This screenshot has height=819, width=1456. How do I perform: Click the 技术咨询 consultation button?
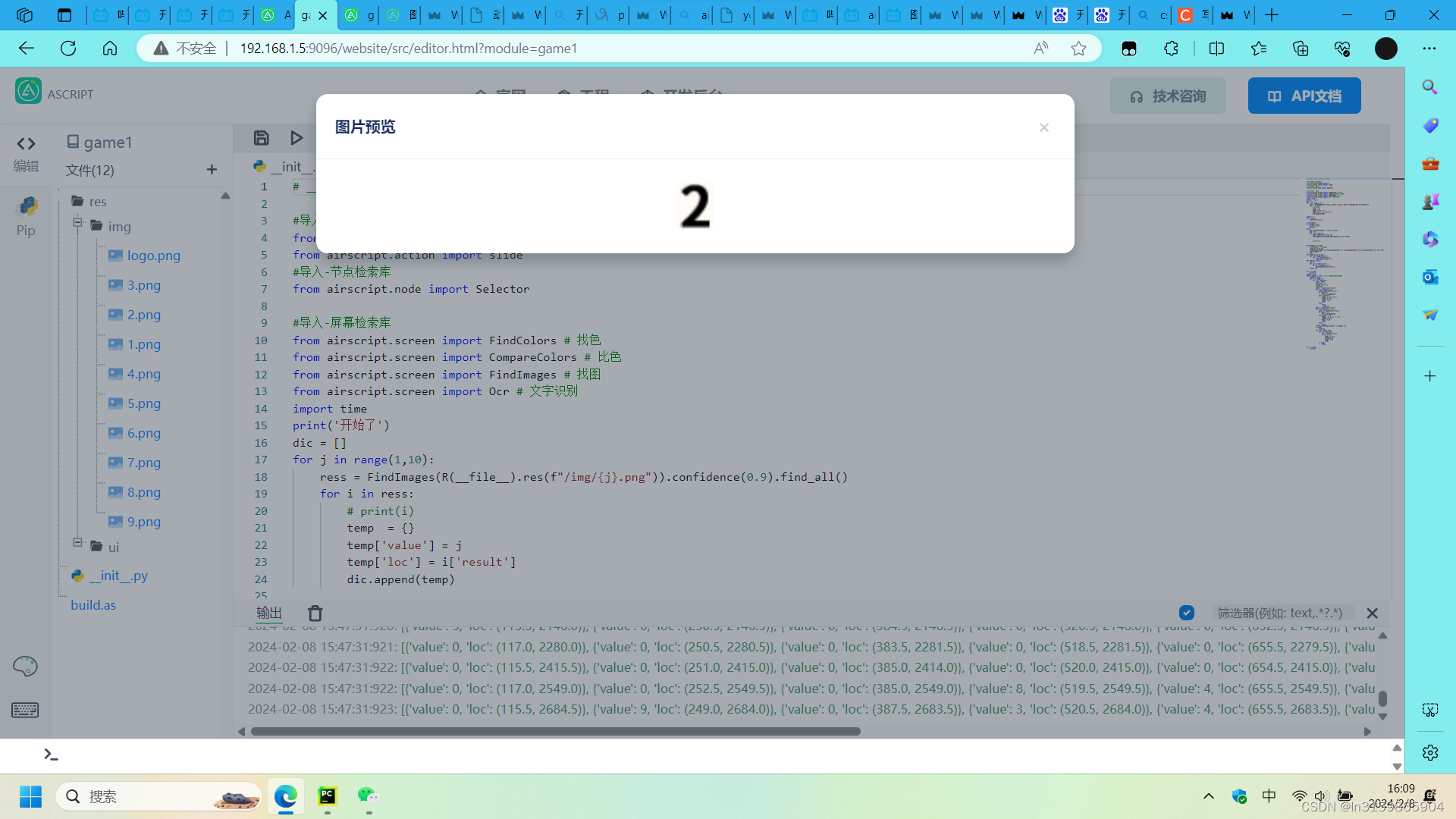[1167, 95]
